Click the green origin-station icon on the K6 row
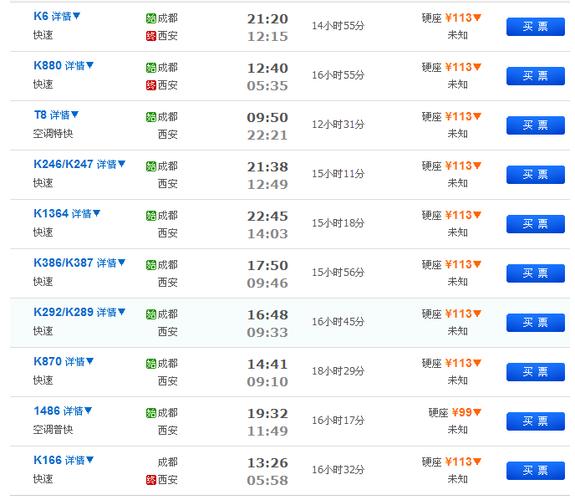The height and width of the screenshot is (500, 575). [x=151, y=18]
